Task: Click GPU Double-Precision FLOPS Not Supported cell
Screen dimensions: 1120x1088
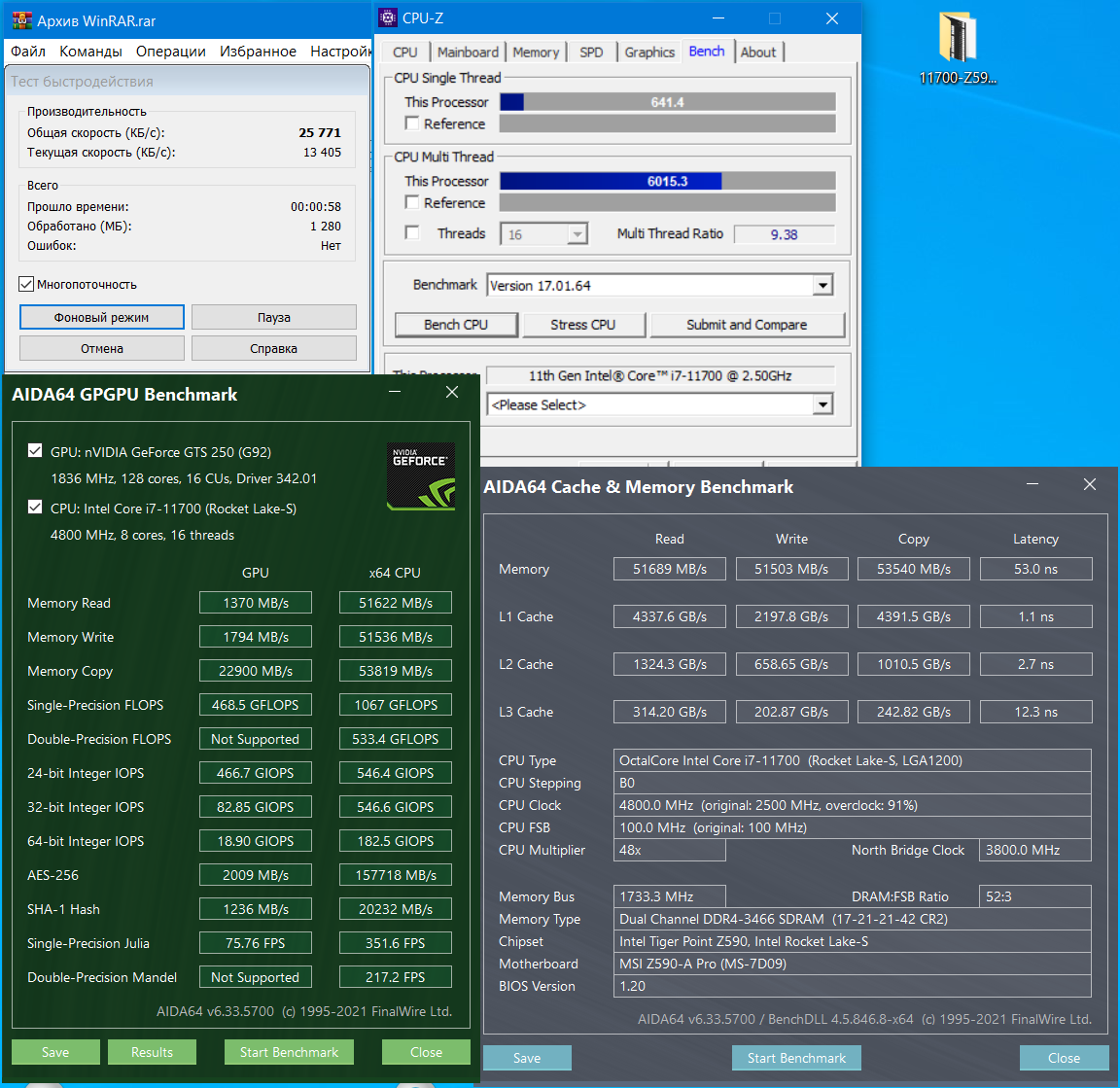Action: point(256,739)
